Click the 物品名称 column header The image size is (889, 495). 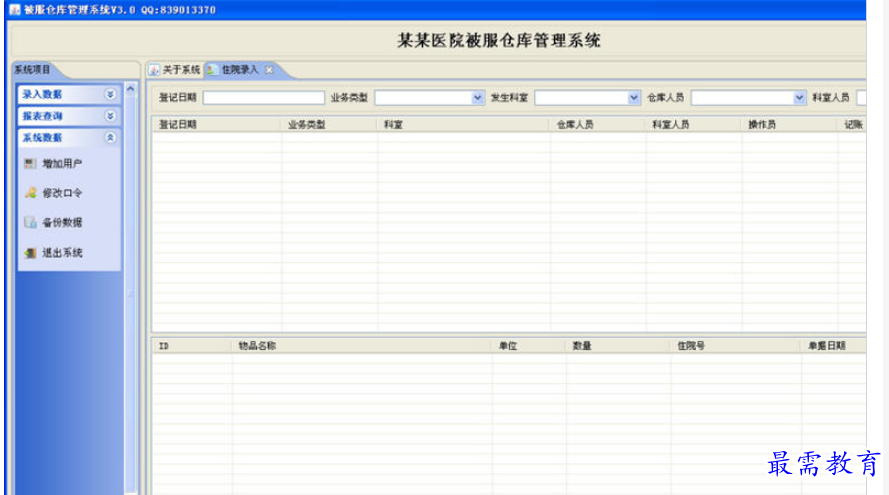pyautogui.click(x=362, y=346)
